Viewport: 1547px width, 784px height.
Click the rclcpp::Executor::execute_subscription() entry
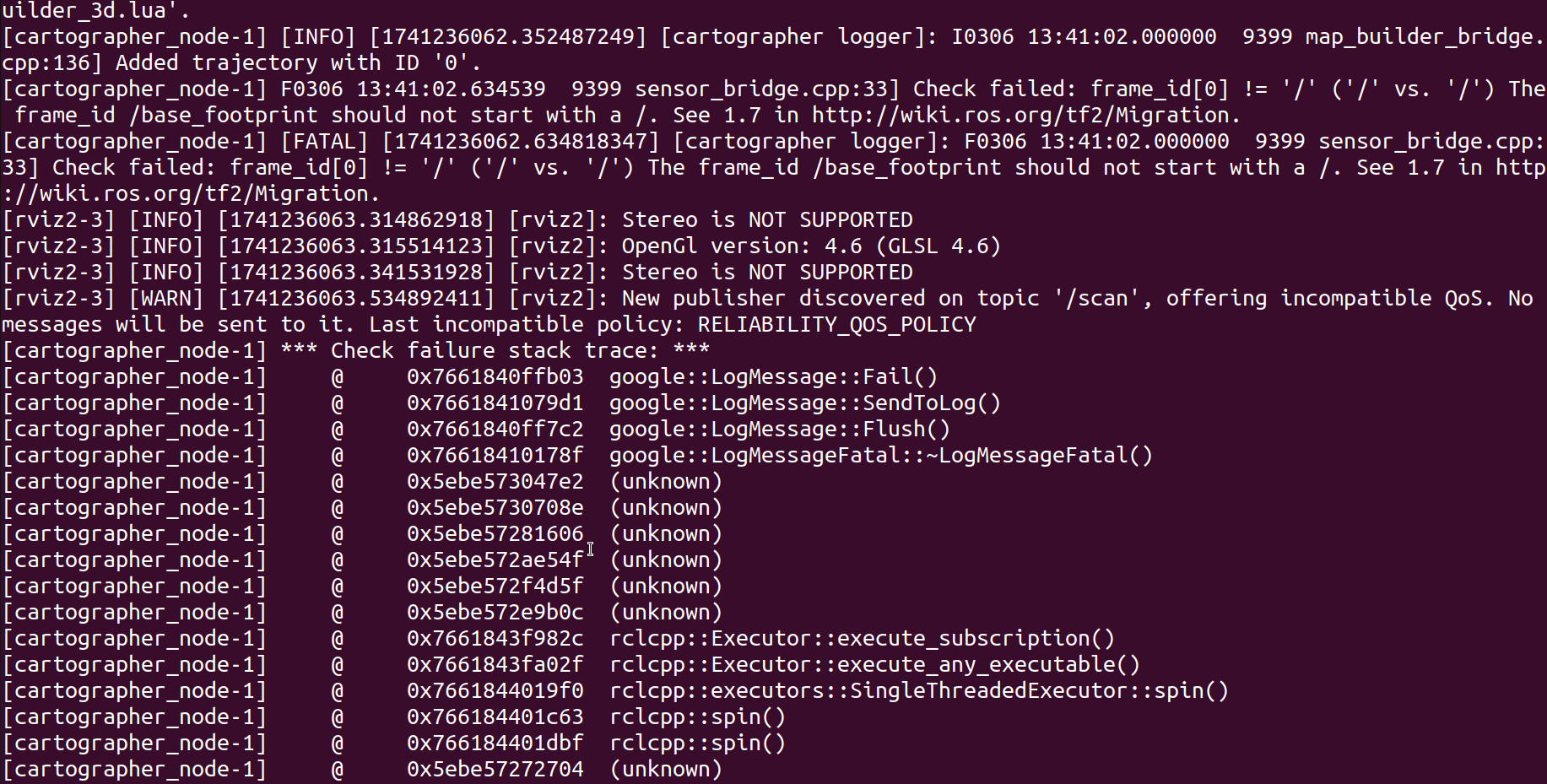pyautogui.click(x=862, y=639)
